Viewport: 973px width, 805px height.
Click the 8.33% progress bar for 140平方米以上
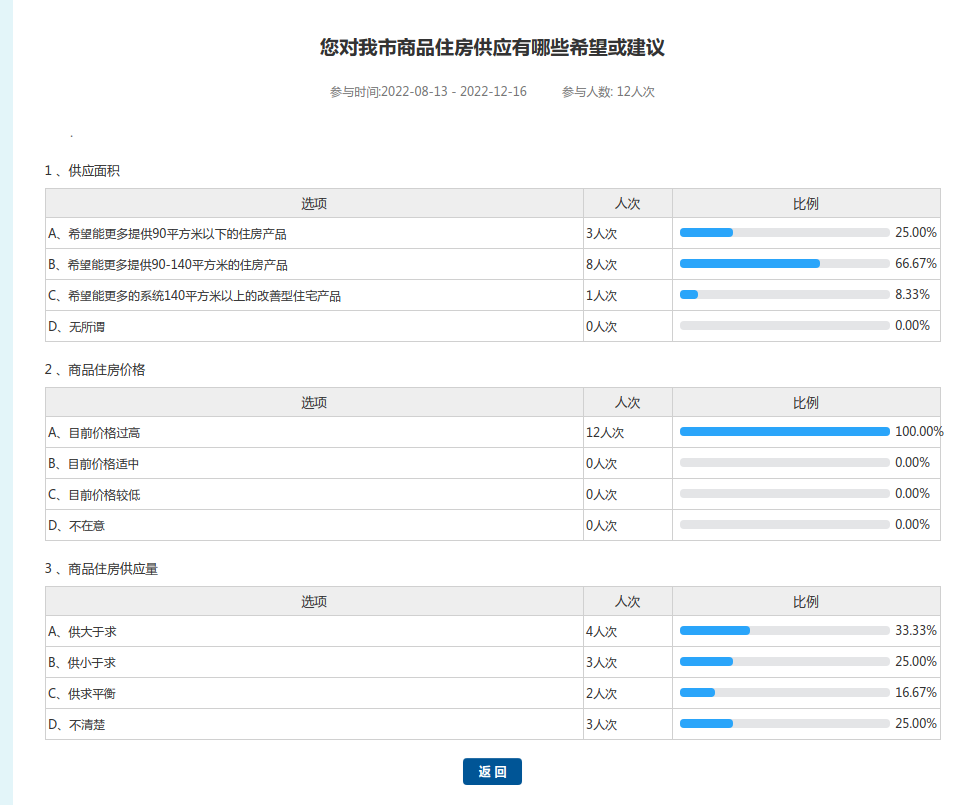point(784,295)
